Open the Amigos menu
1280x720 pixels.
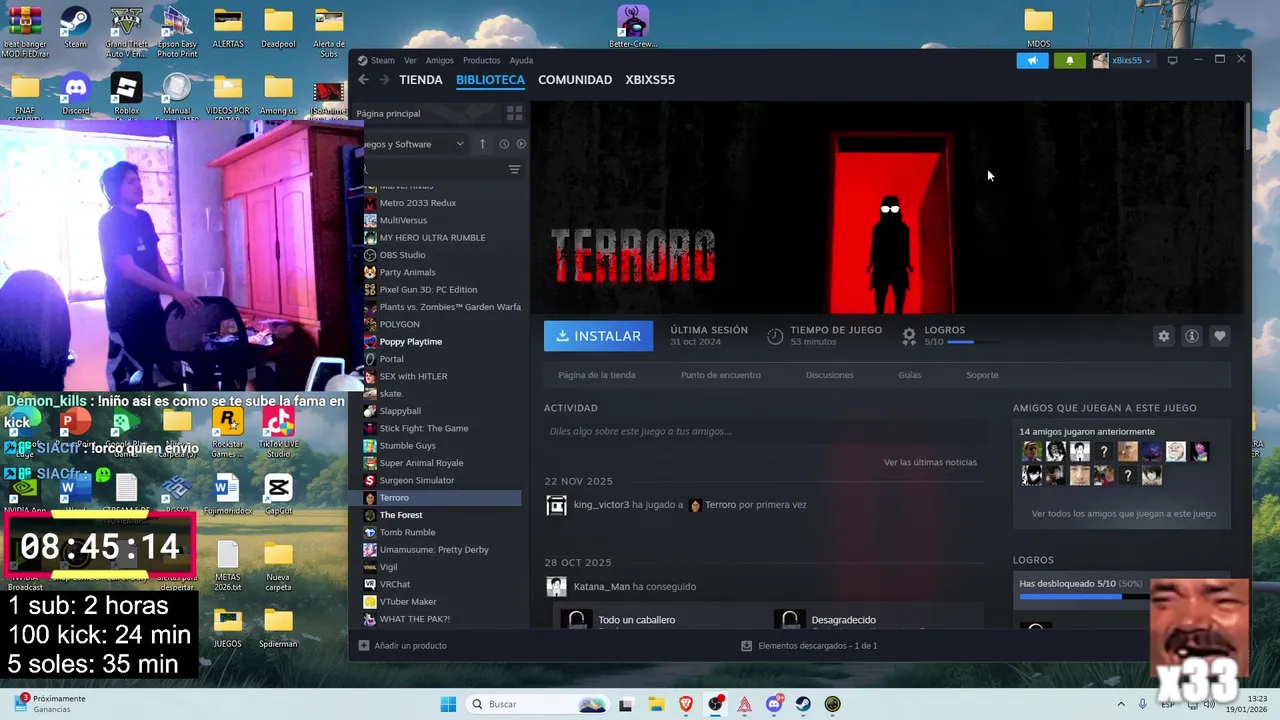pyautogui.click(x=440, y=60)
